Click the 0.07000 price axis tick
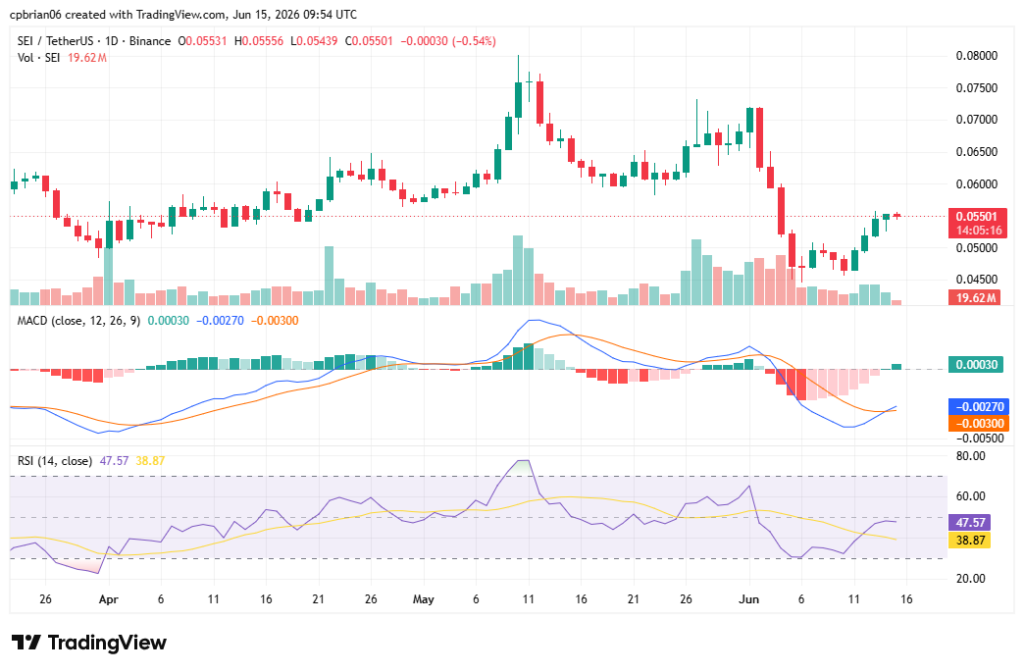This screenshot has height=672, width=1024. point(976,120)
